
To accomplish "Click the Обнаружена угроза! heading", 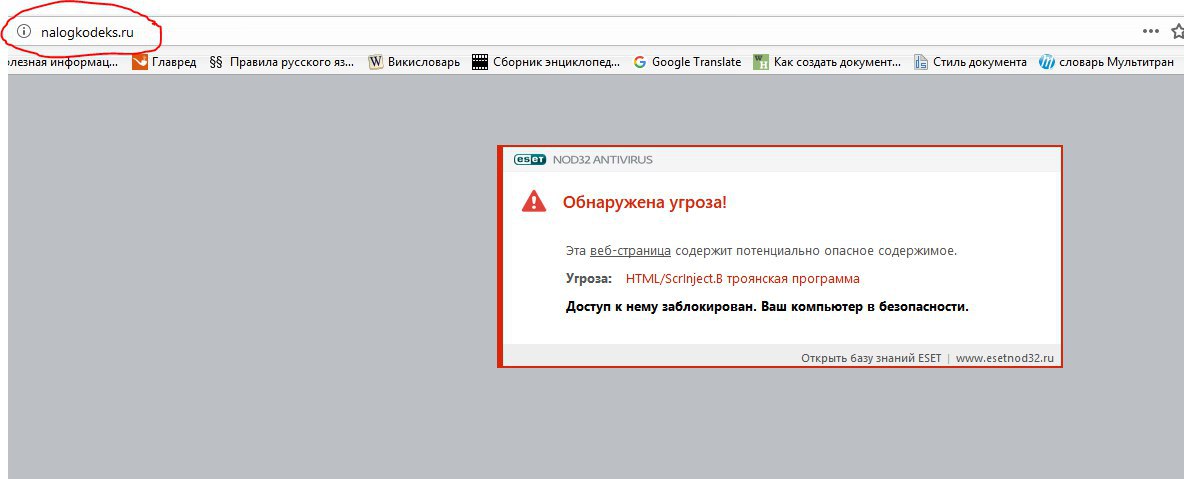I will click(645, 202).
